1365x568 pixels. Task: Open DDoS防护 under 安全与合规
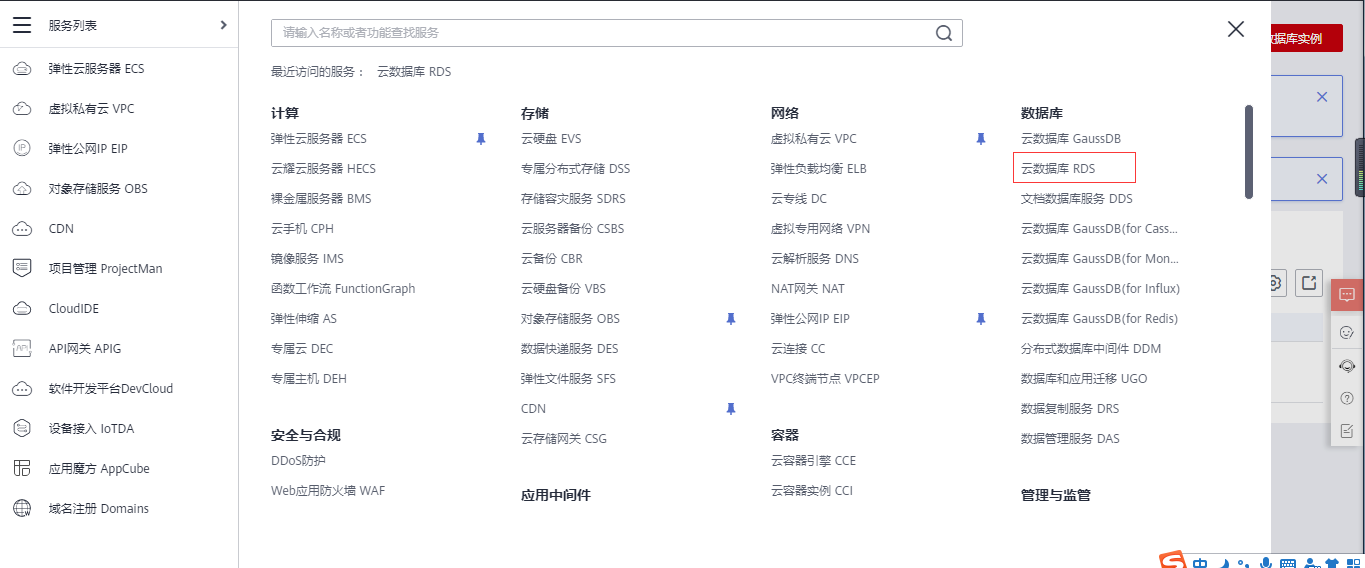click(298, 461)
